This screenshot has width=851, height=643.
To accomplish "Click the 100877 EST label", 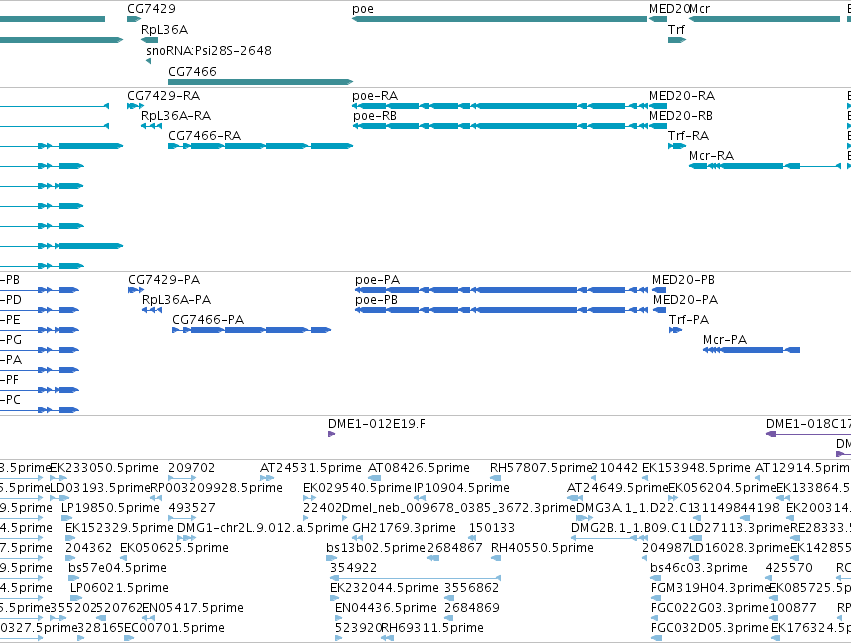I will [x=793, y=608].
